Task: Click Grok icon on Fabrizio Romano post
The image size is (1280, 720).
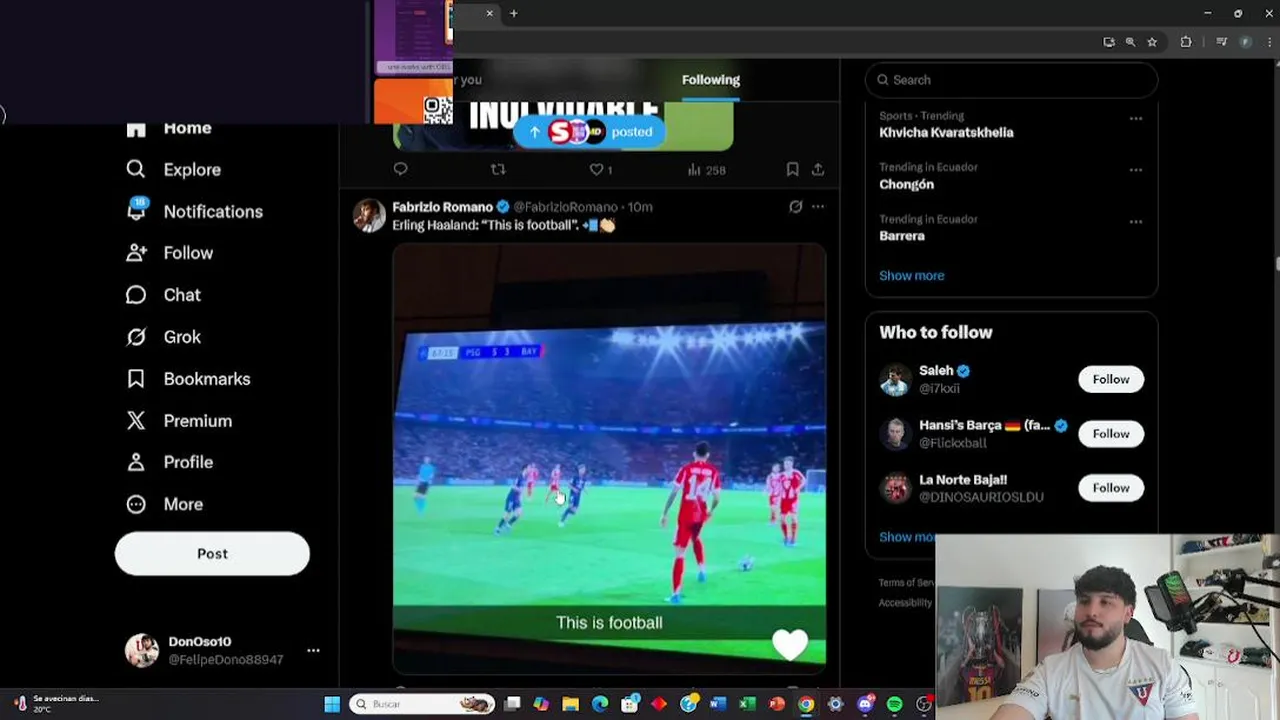Action: coord(795,207)
